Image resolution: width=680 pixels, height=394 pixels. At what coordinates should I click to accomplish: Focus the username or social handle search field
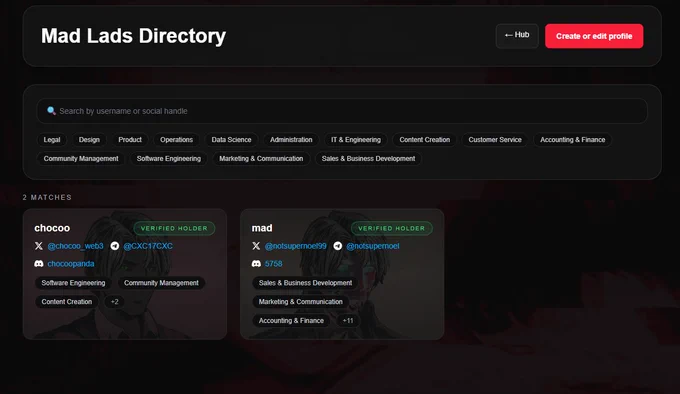coord(342,111)
